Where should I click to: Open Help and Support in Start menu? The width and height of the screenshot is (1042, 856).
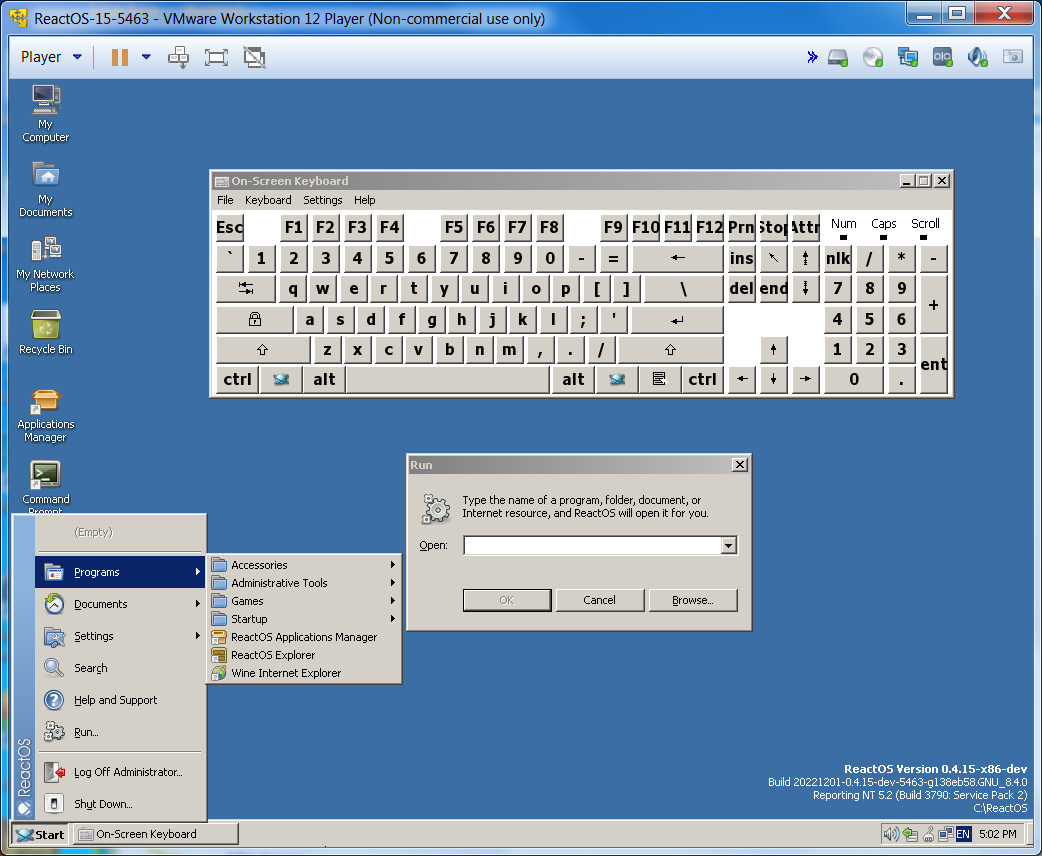click(x=120, y=700)
